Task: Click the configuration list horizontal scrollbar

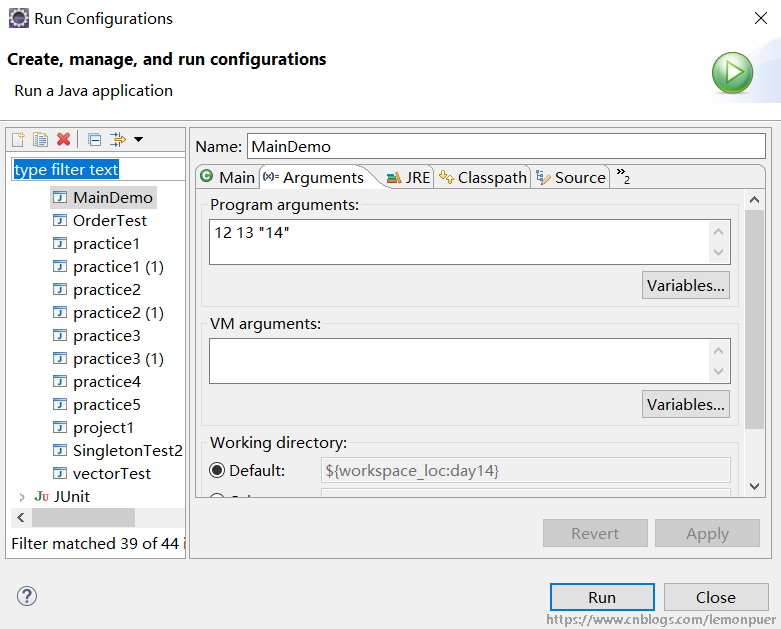Action: click(83, 517)
